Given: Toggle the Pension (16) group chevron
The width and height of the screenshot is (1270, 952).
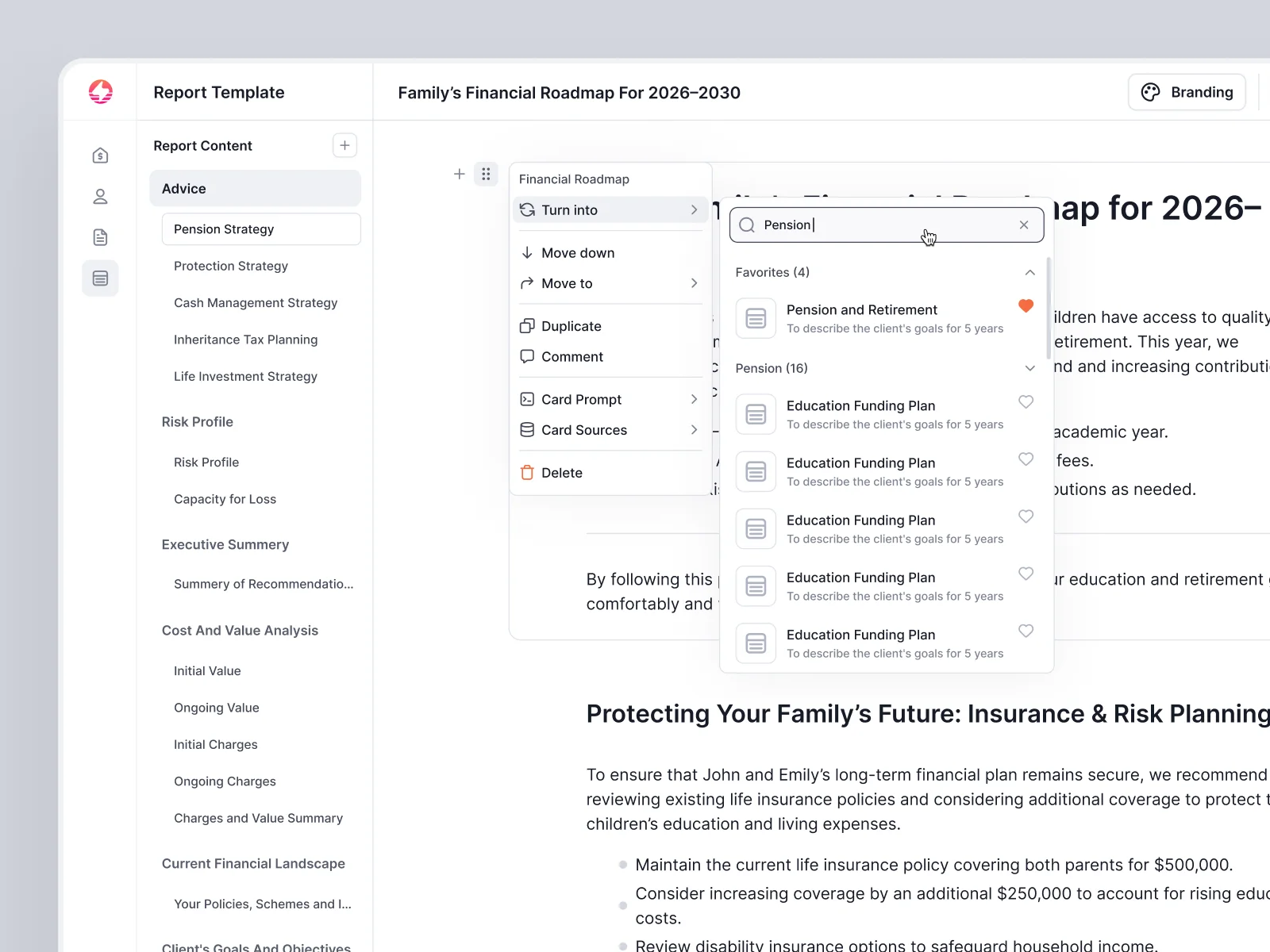Looking at the screenshot, I should pos(1029,368).
